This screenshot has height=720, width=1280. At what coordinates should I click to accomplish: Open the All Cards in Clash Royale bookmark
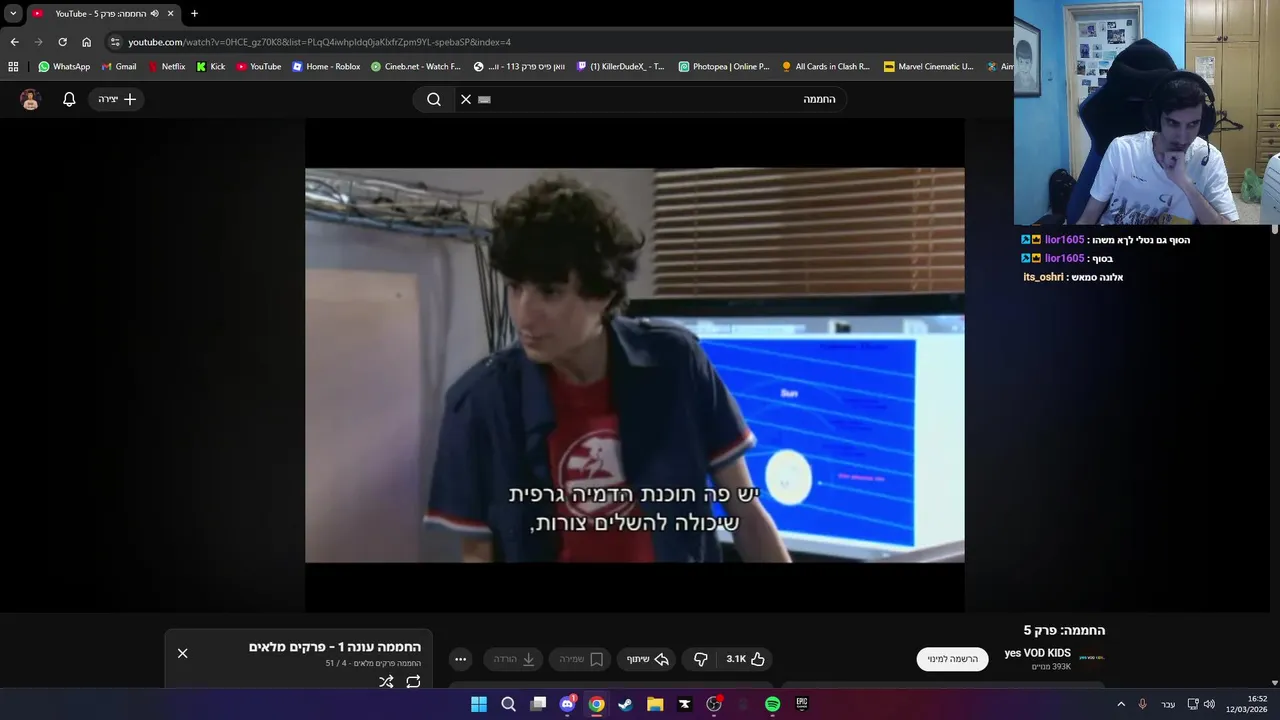pos(826,67)
